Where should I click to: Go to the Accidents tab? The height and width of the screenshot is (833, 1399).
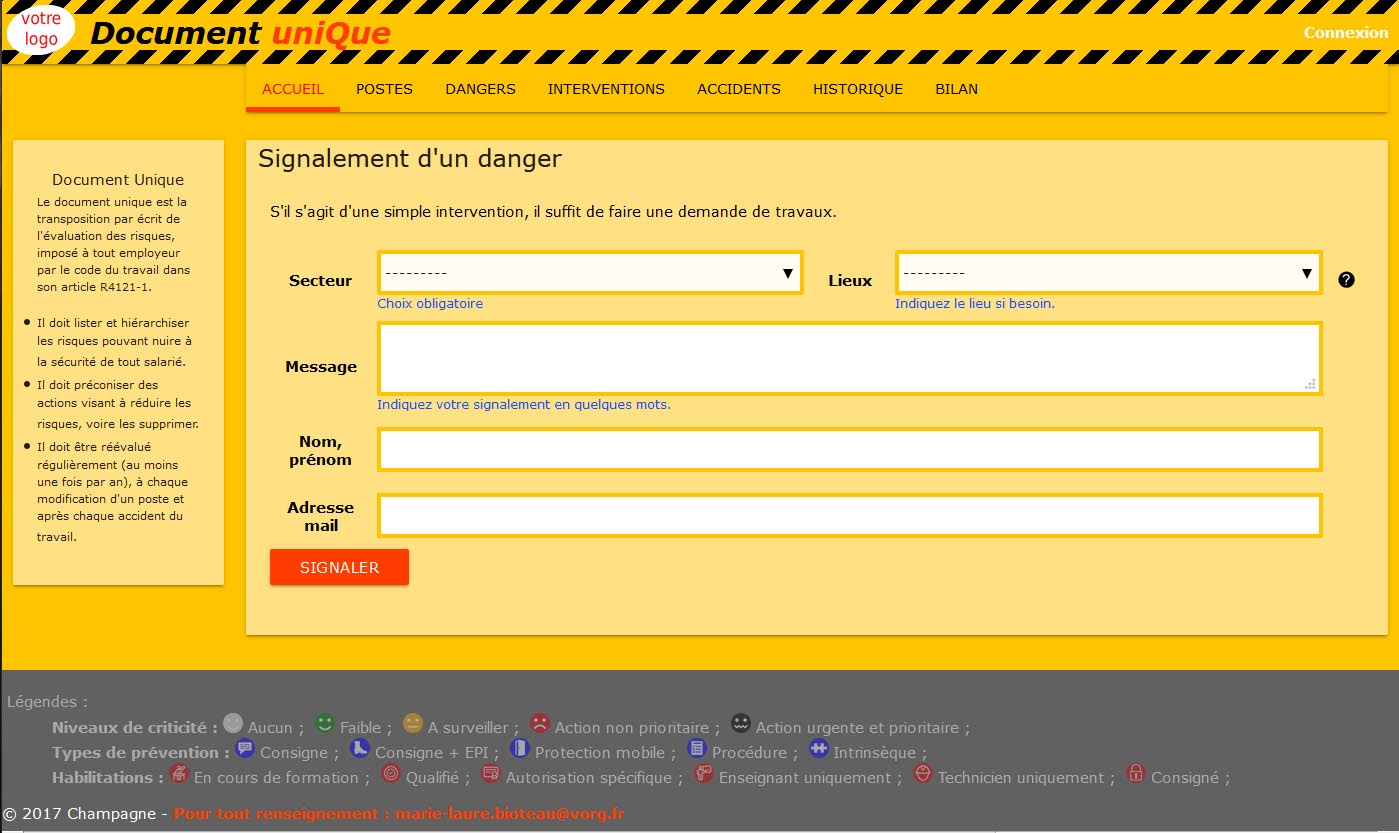click(x=738, y=89)
